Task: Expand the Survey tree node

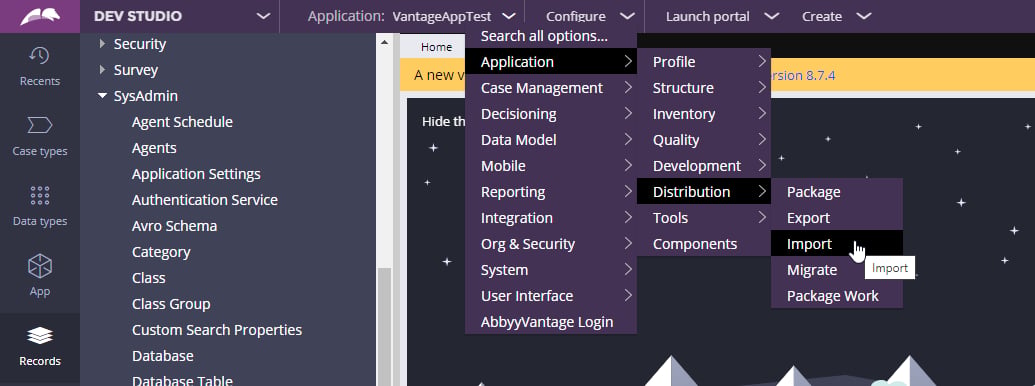Action: [102, 70]
